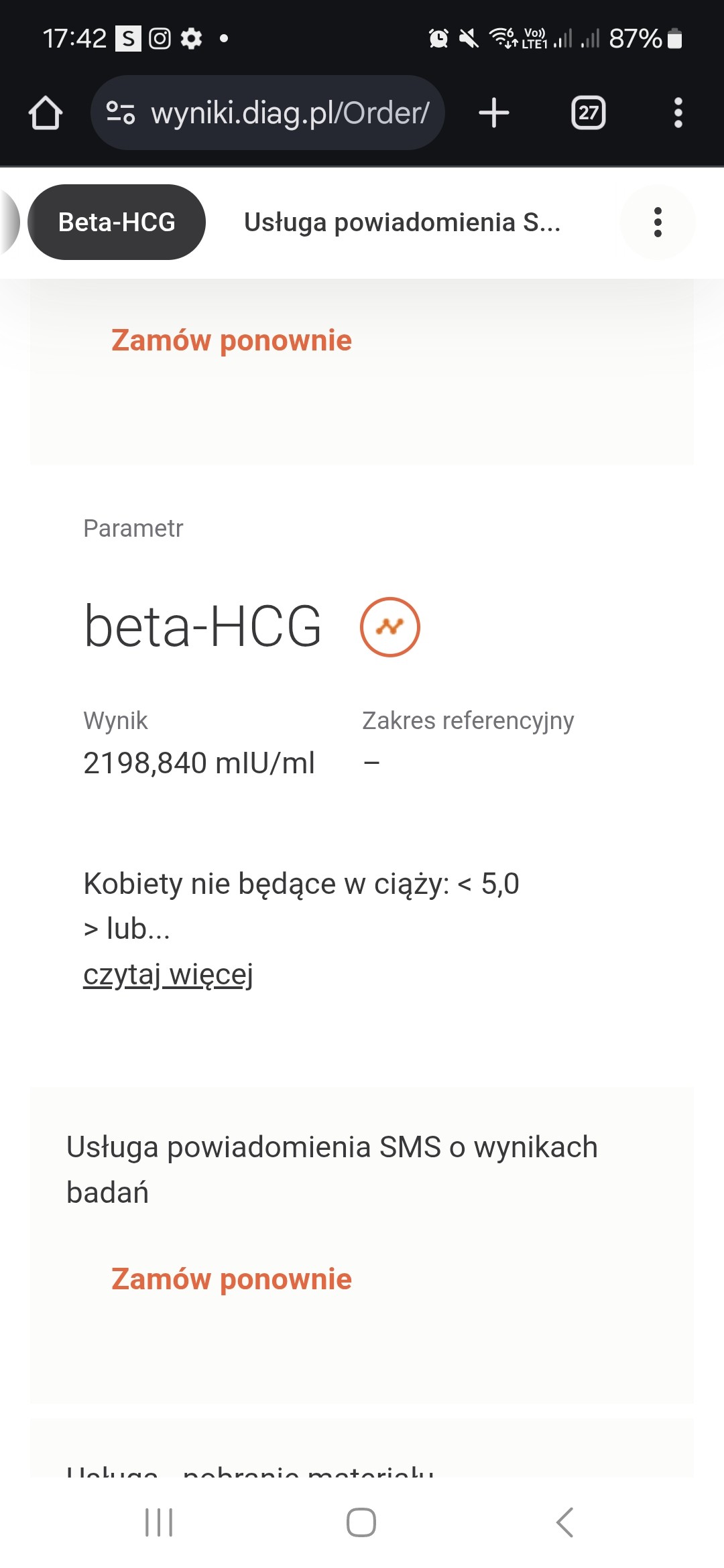Open Android recent apps button
The image size is (724, 1568).
click(x=159, y=1522)
